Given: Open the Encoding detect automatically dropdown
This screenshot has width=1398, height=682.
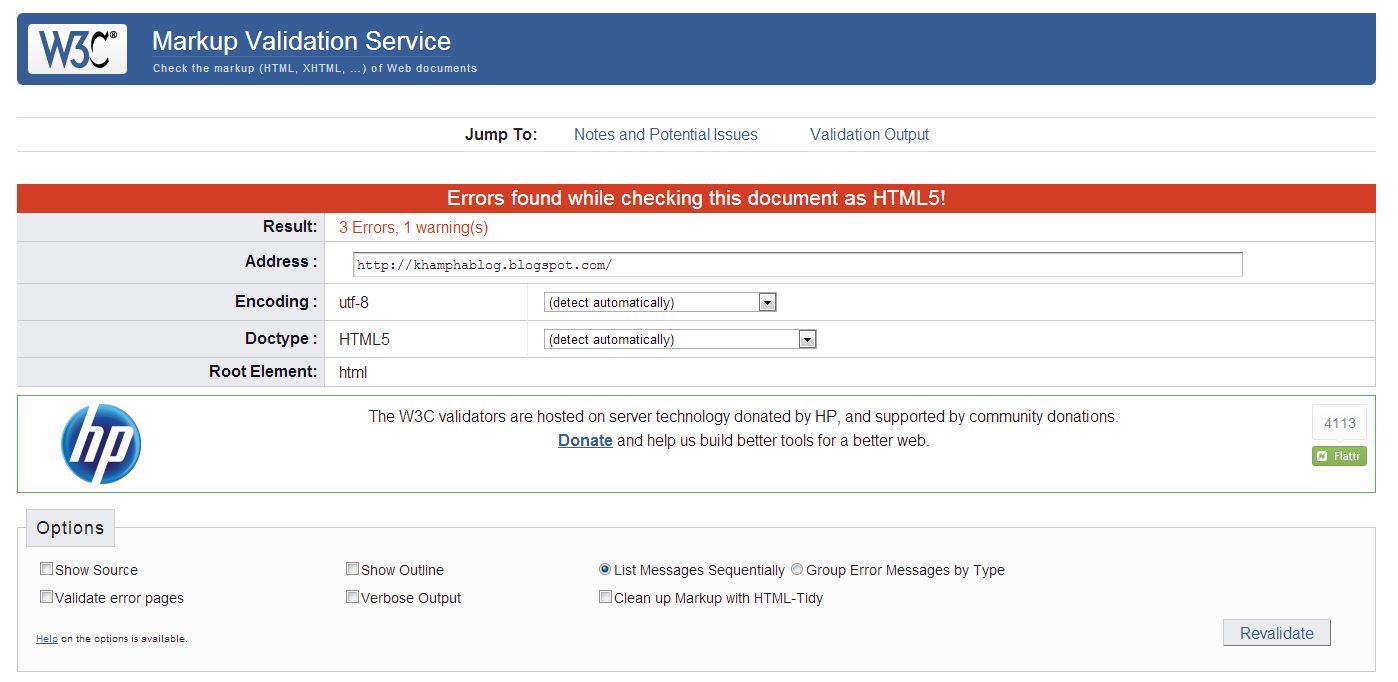Looking at the screenshot, I should pos(660,302).
